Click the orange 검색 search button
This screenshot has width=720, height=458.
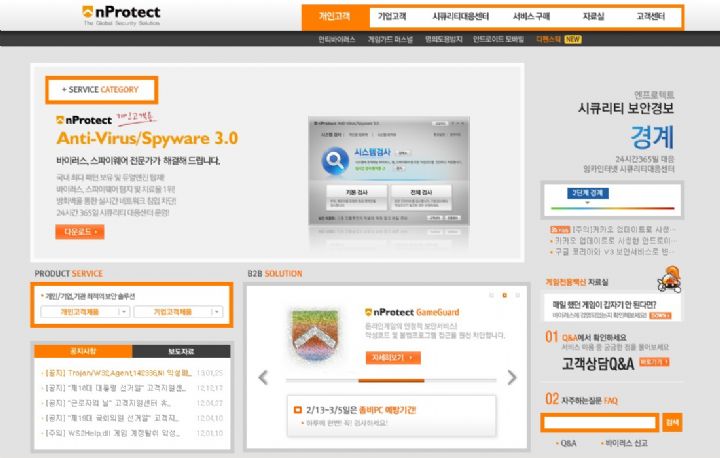(672, 422)
